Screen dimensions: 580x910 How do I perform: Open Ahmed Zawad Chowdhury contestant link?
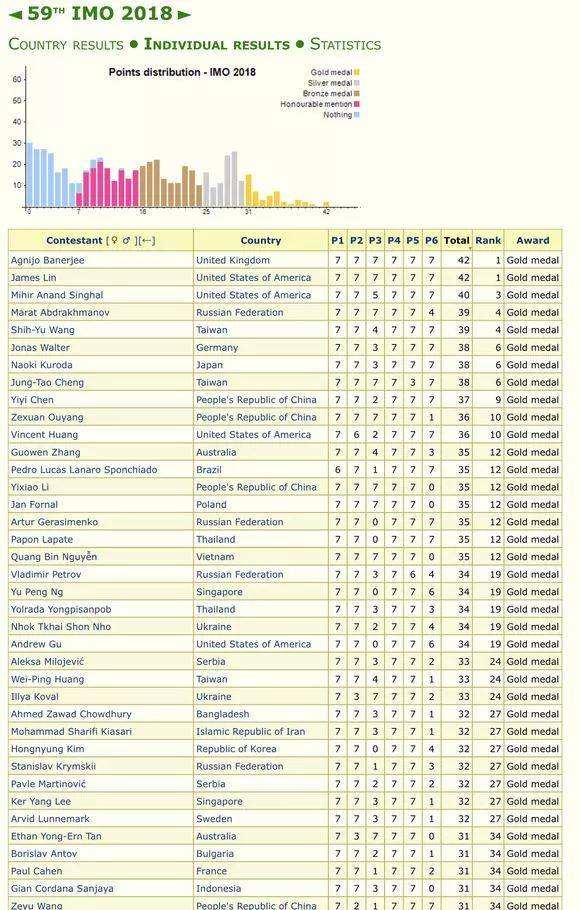(71, 714)
